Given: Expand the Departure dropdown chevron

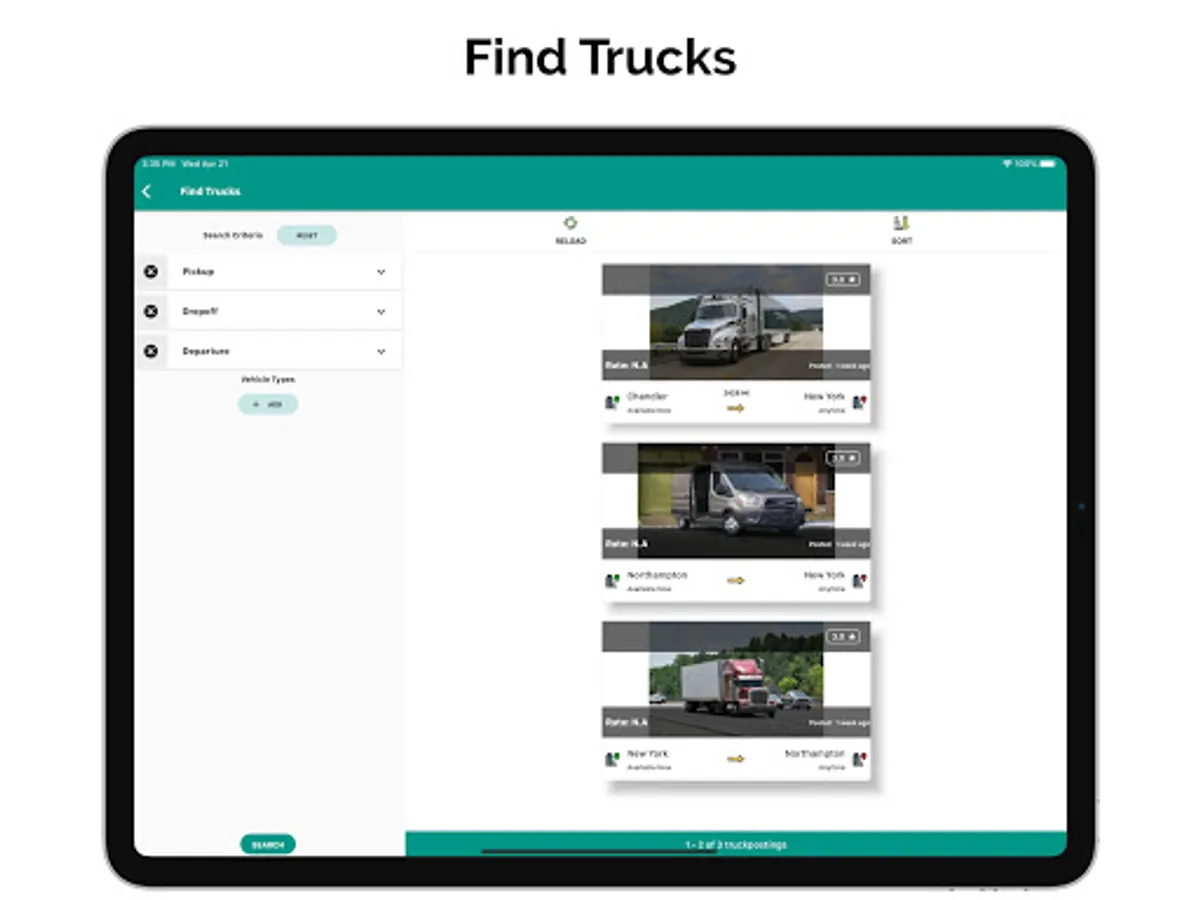Looking at the screenshot, I should tap(381, 352).
